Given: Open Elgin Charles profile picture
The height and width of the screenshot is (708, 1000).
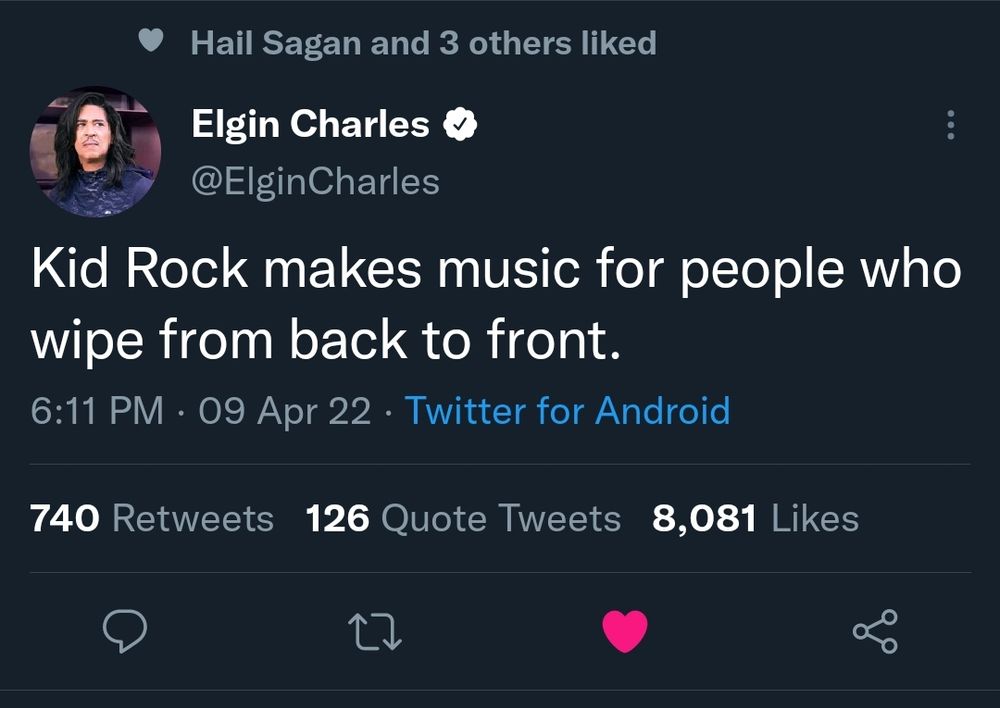Looking at the screenshot, I should (96, 150).
